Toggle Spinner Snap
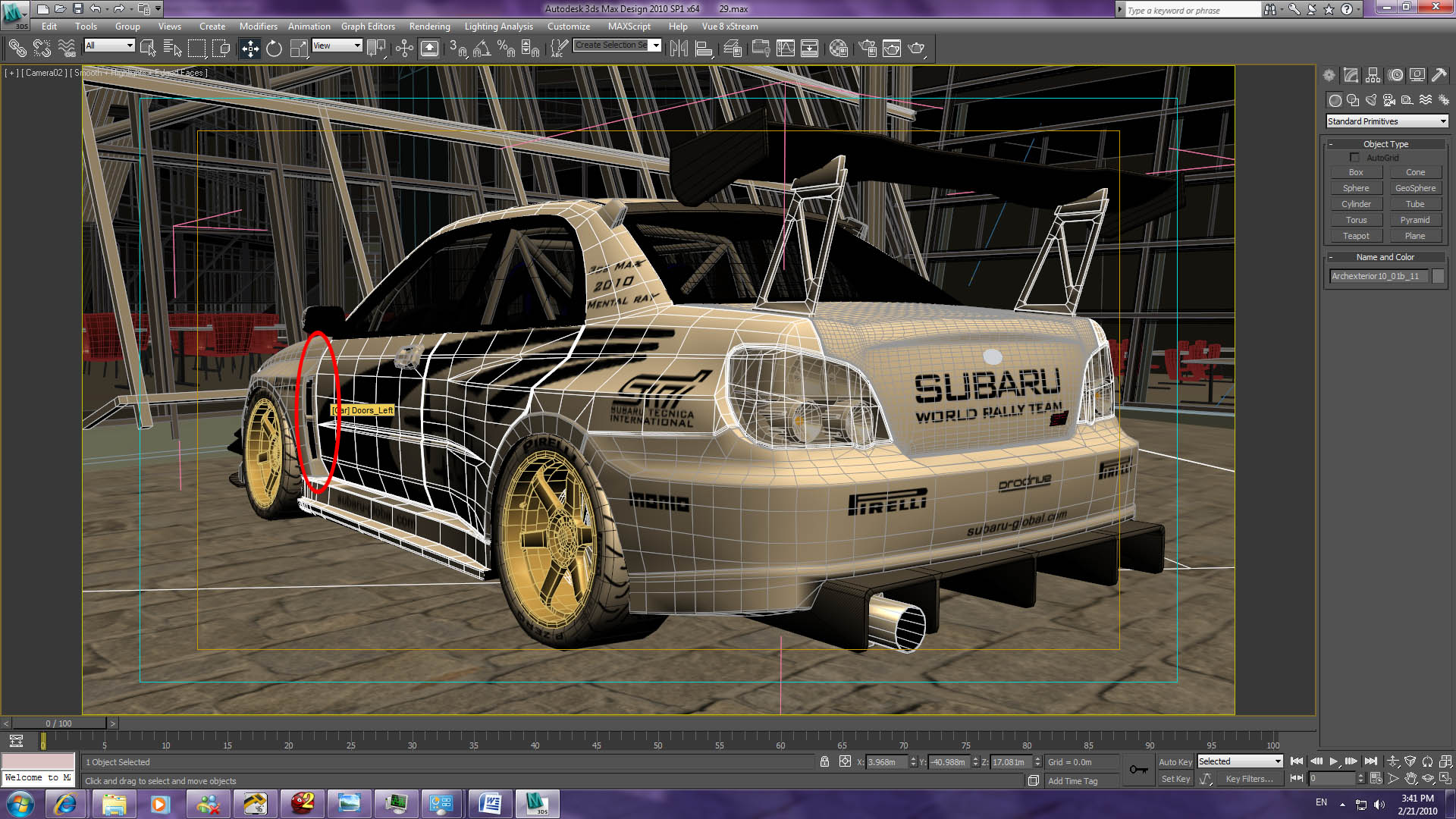 [531, 49]
